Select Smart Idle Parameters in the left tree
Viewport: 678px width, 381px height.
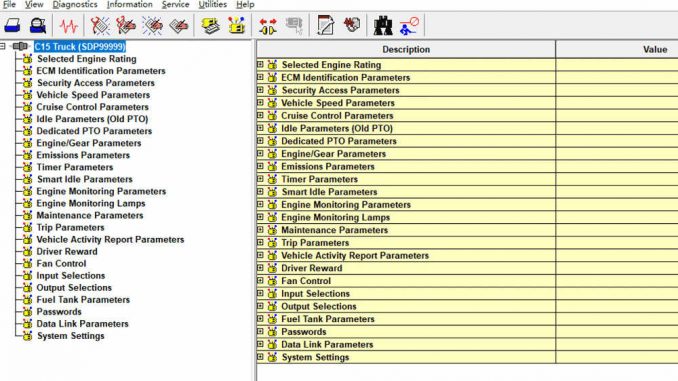(x=85, y=179)
